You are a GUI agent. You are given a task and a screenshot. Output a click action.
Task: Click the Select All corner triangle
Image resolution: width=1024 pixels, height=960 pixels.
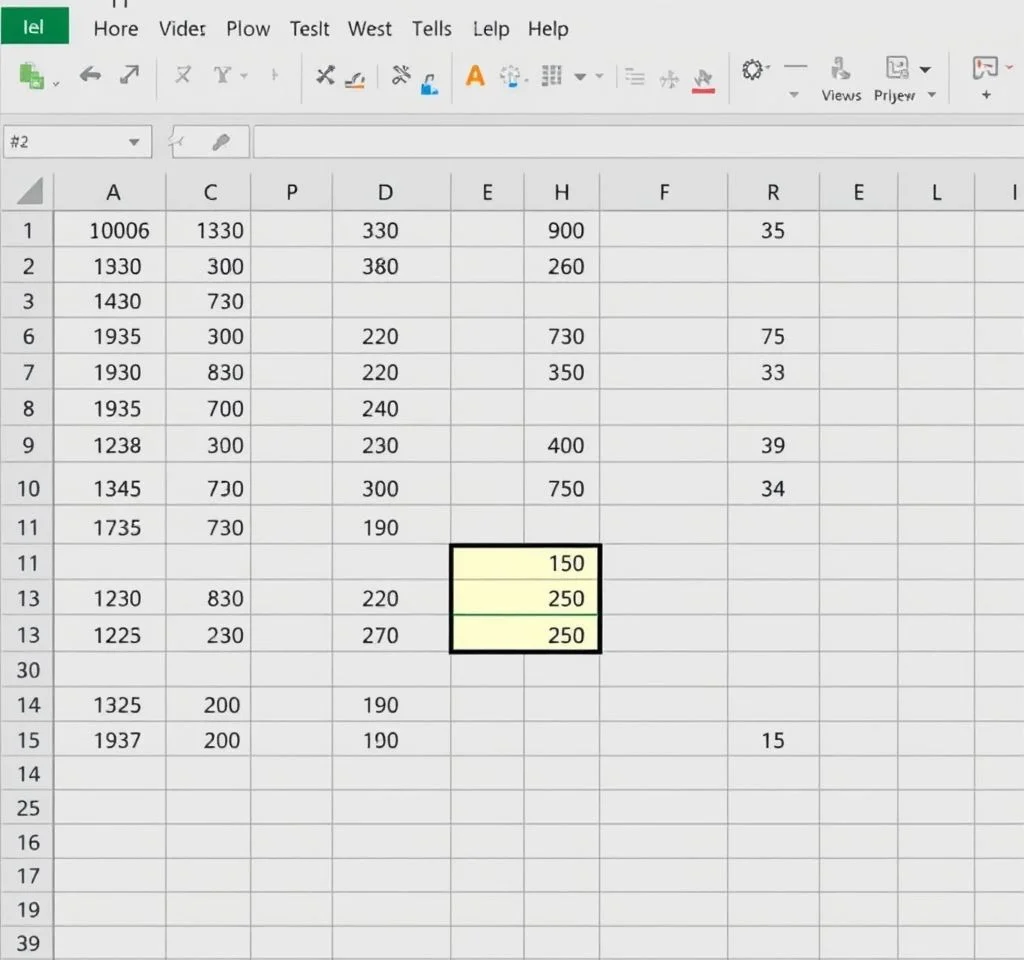tap(30, 191)
